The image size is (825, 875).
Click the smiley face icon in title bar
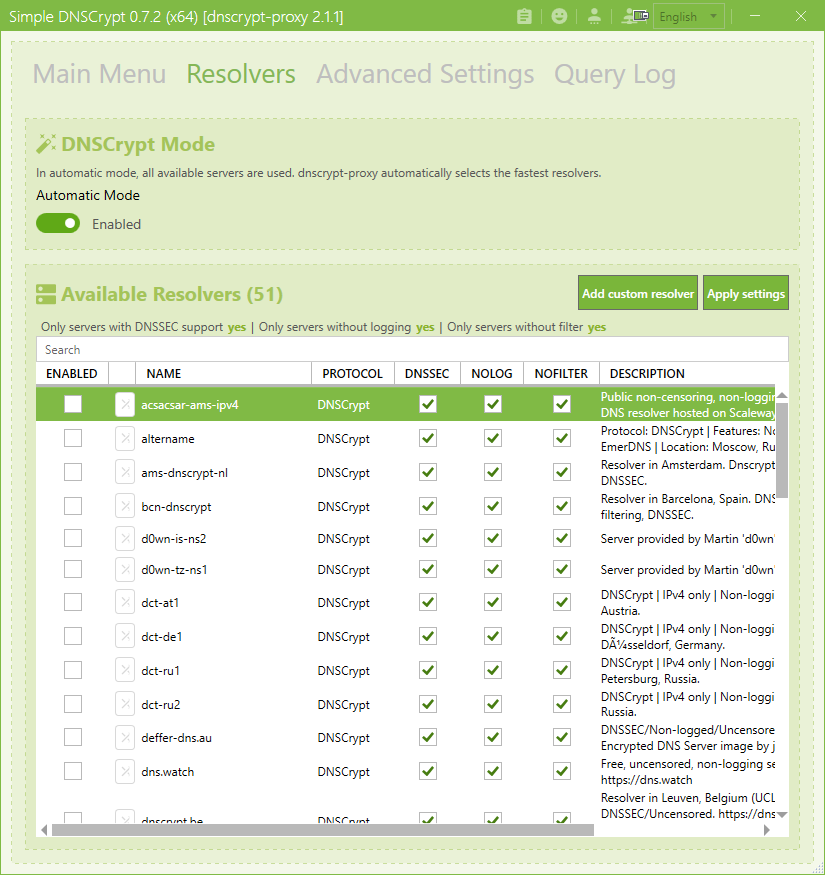point(559,16)
